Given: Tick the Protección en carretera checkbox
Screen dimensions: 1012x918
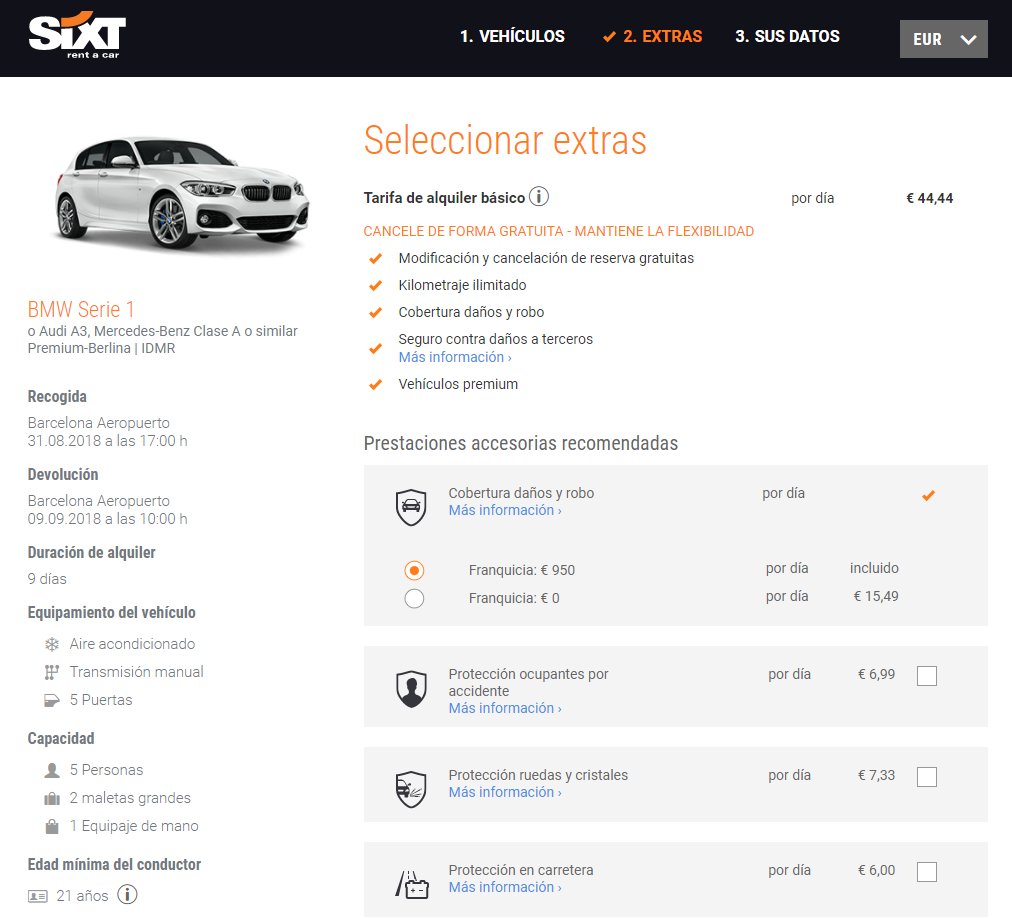Looking at the screenshot, I should point(927,872).
